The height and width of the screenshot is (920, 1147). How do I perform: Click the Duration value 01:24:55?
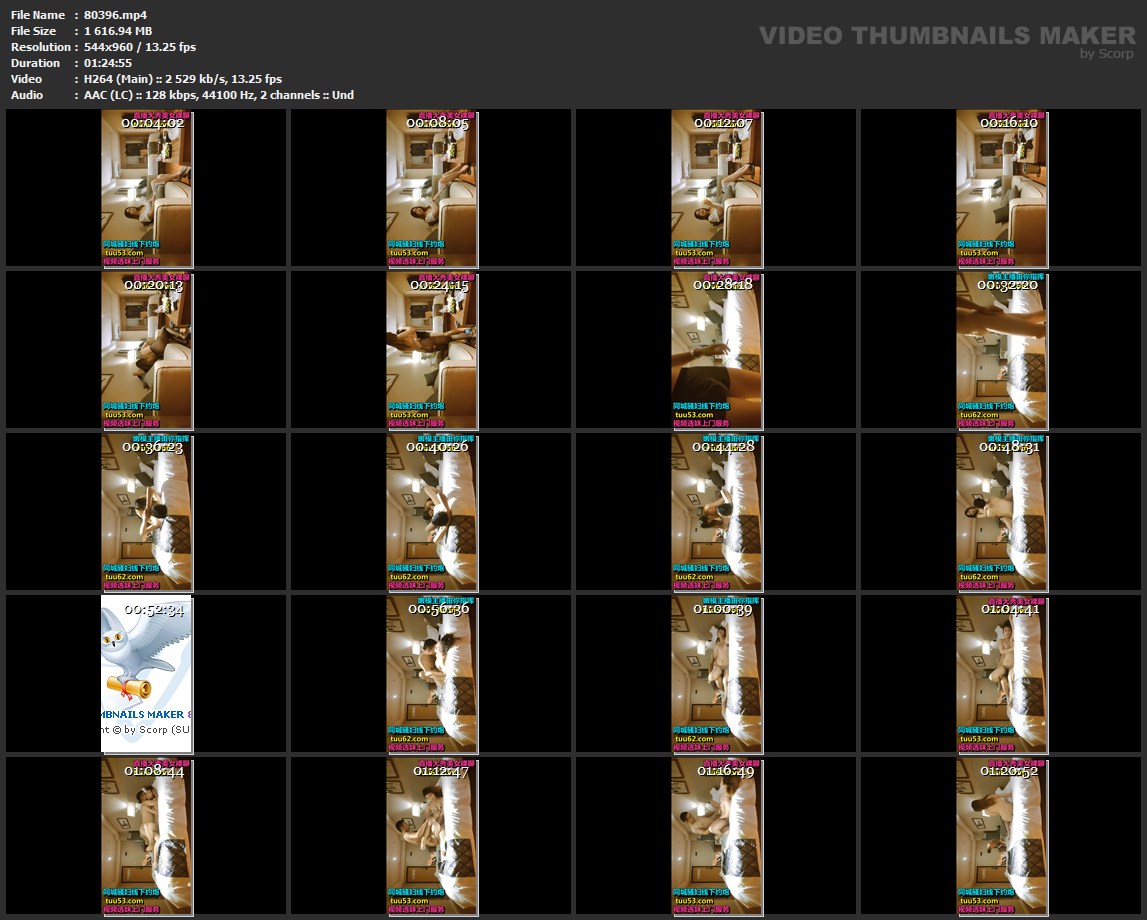pyautogui.click(x=108, y=63)
